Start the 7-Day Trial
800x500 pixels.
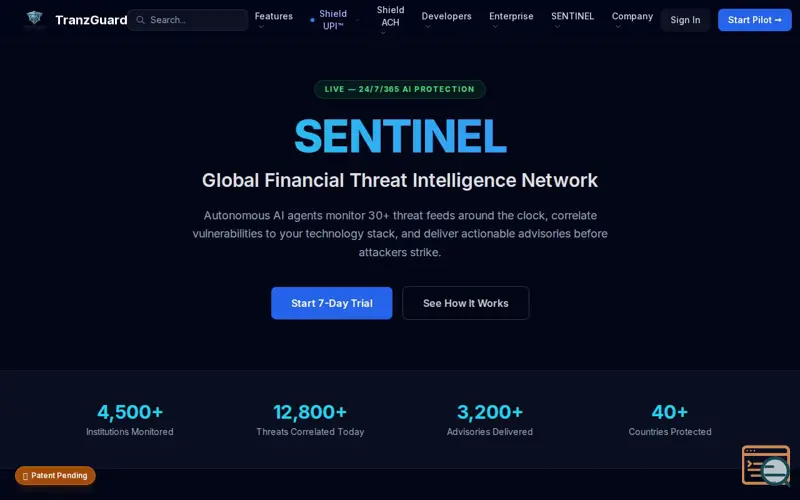pos(331,303)
